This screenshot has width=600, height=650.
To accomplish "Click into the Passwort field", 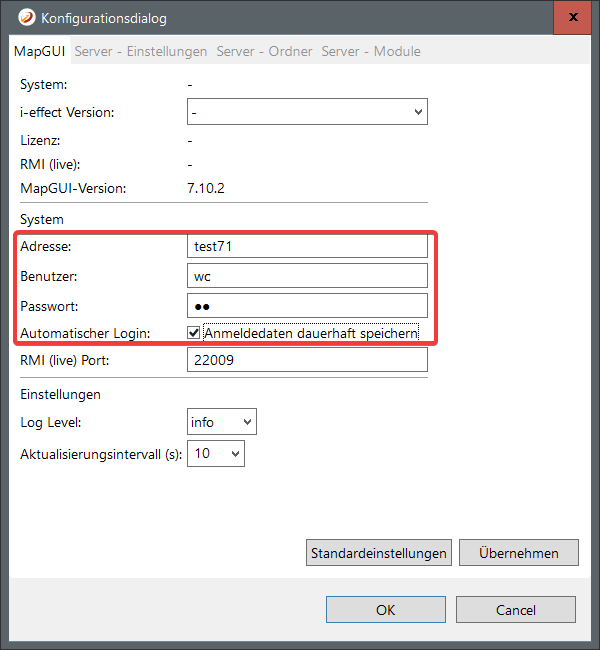I will point(307,304).
